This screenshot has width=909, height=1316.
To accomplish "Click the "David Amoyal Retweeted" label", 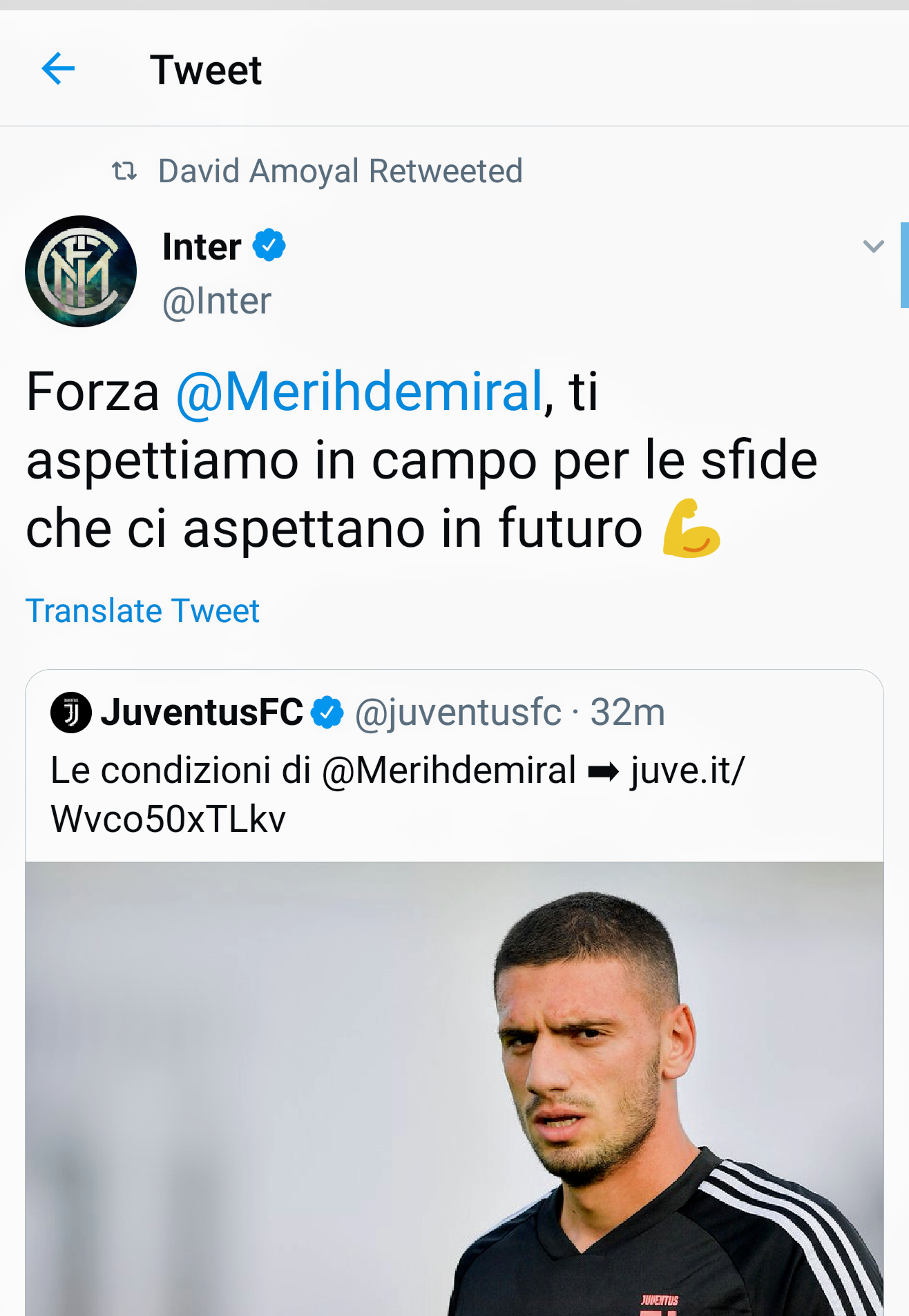I will point(340,171).
